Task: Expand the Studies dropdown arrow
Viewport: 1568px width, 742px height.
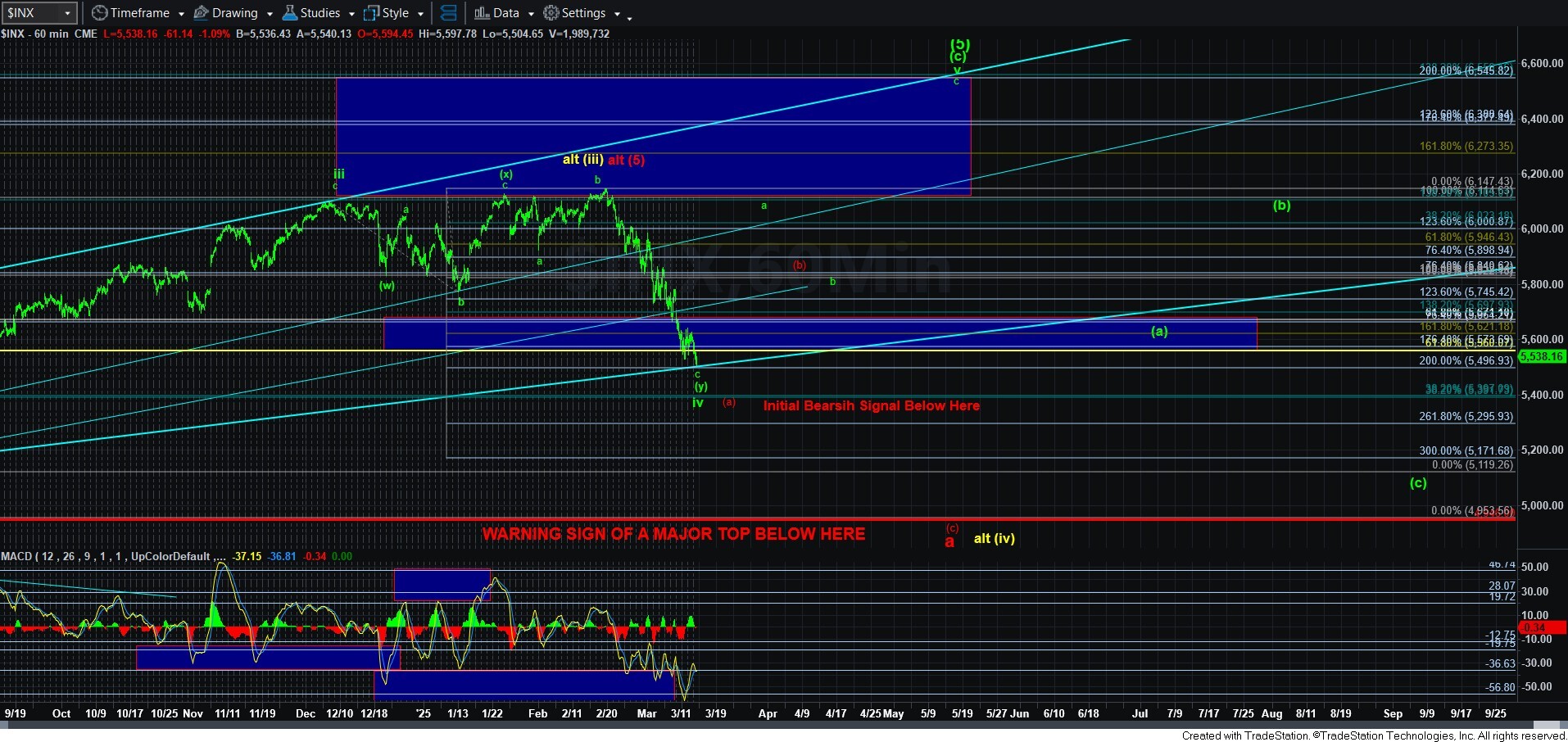Action: coord(351,14)
